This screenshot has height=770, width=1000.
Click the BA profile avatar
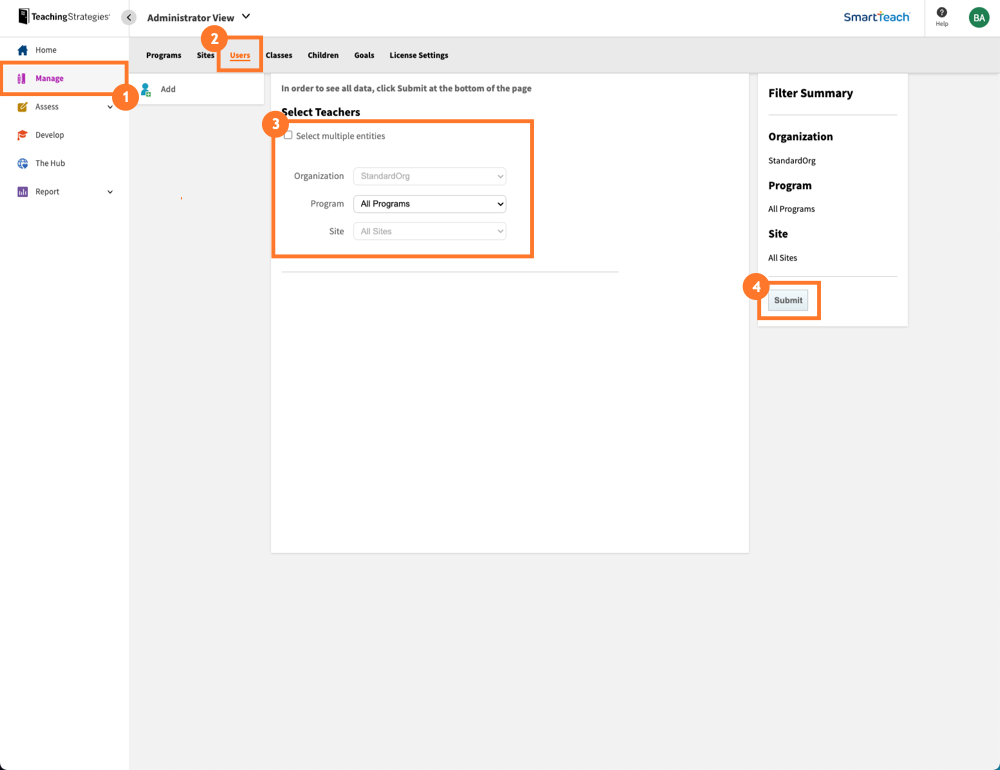click(979, 17)
